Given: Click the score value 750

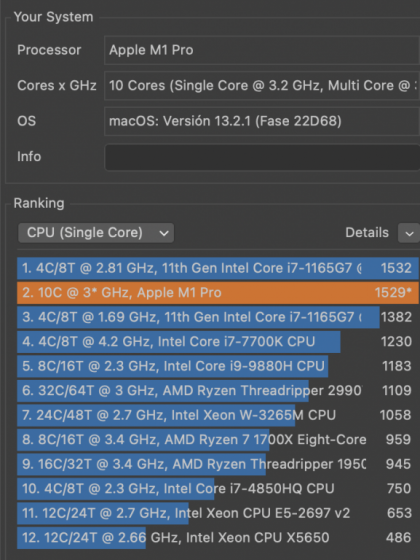Looking at the screenshot, I should click(x=399, y=489).
